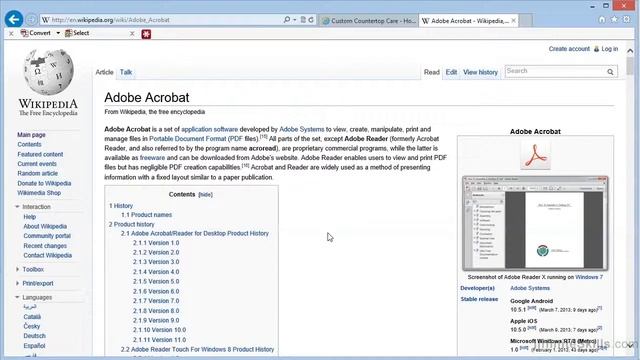Open the Featured content sidebar link
This screenshot has width=640, height=360.
pyautogui.click(x=40, y=154)
